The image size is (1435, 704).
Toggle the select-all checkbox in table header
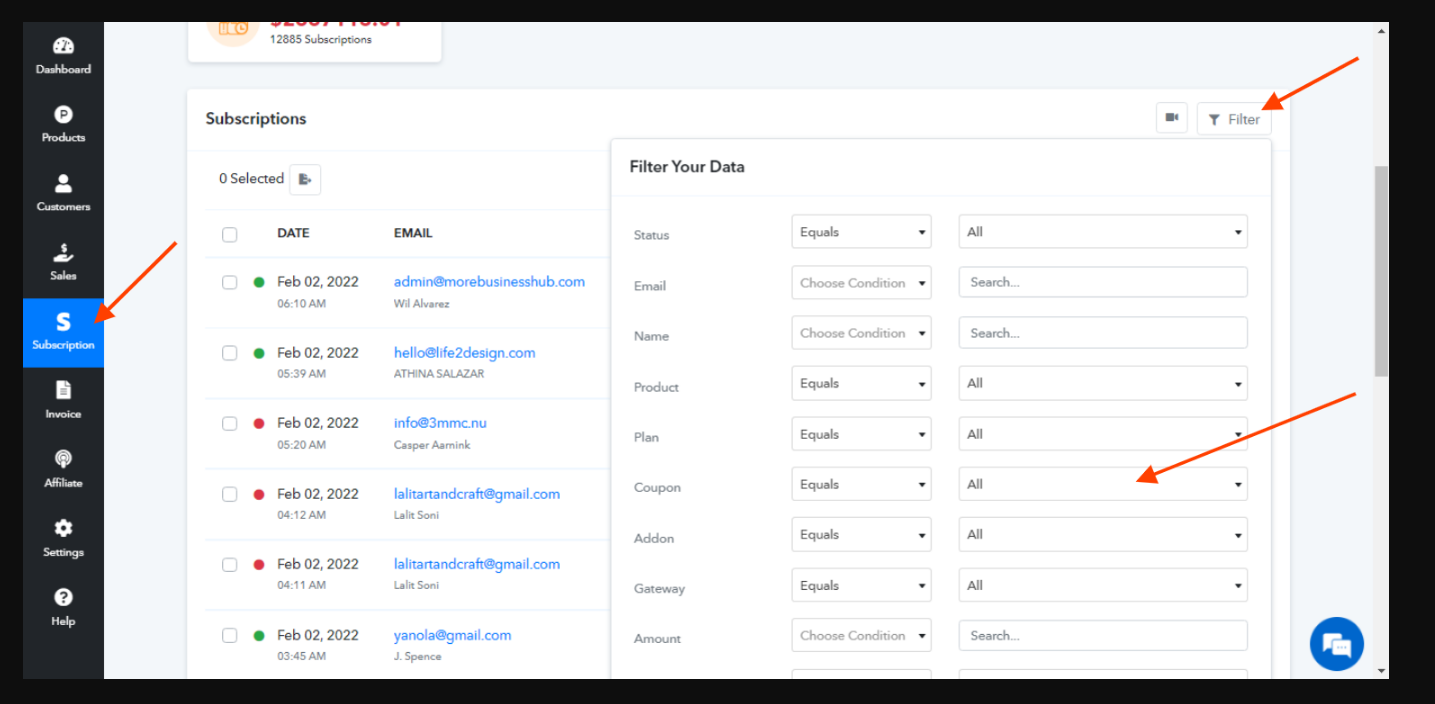[x=230, y=234]
